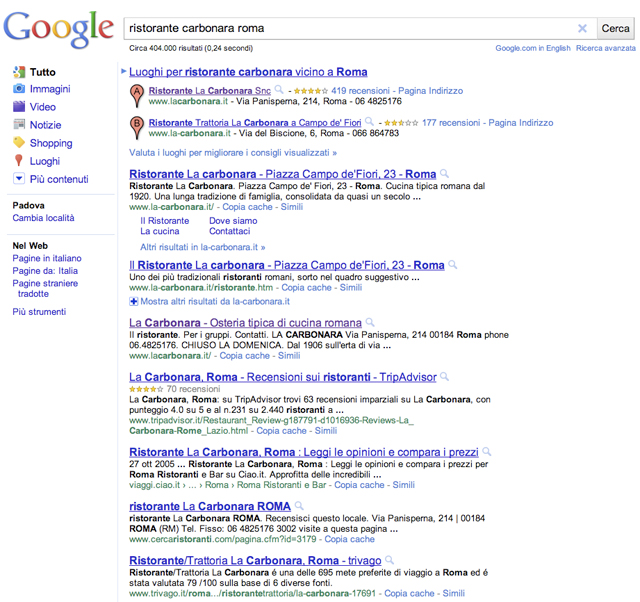Clear the search box with X
This screenshot has width=640, height=602.
(x=582, y=28)
